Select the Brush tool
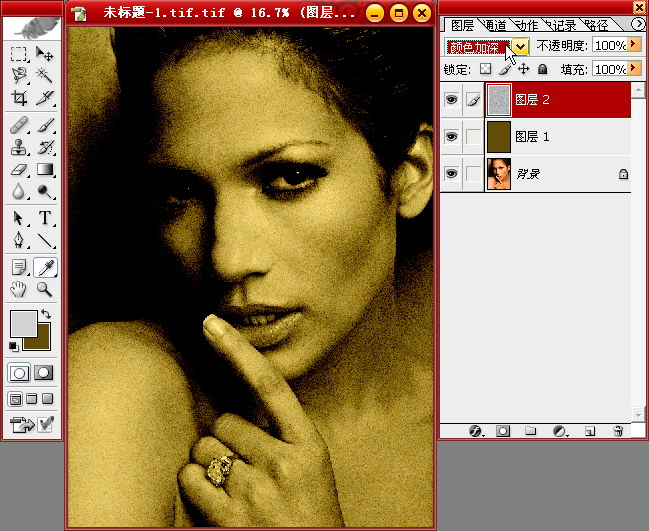 (45, 125)
